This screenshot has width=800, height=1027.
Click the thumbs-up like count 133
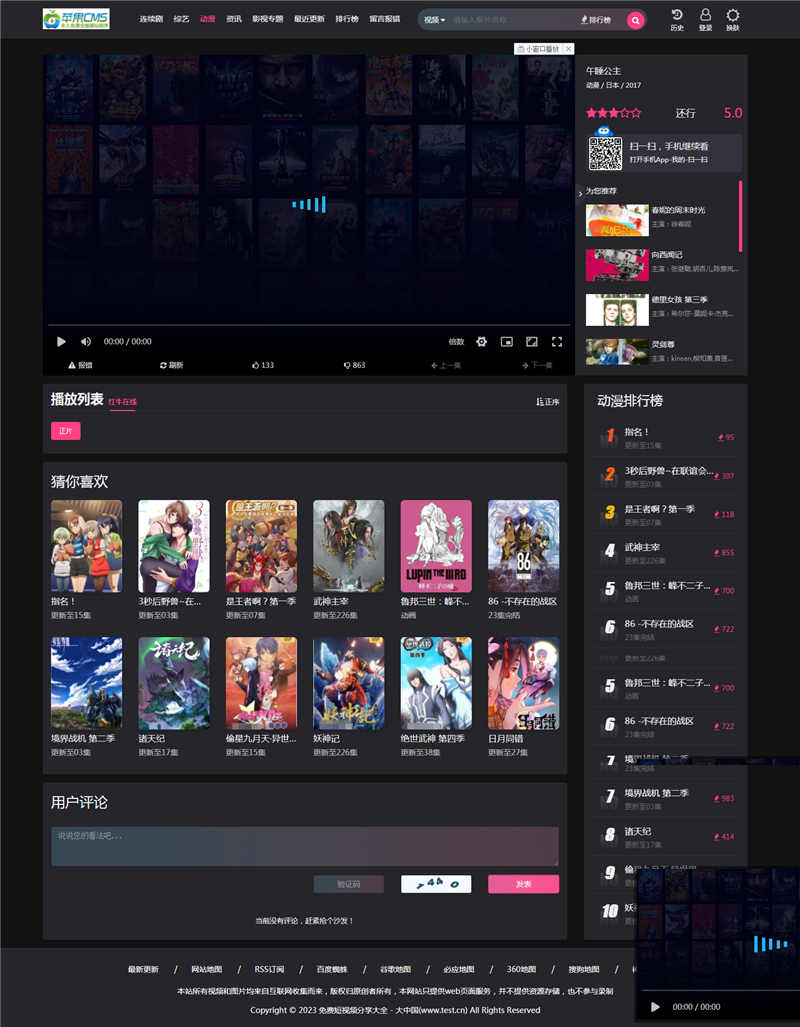pyautogui.click(x=263, y=365)
